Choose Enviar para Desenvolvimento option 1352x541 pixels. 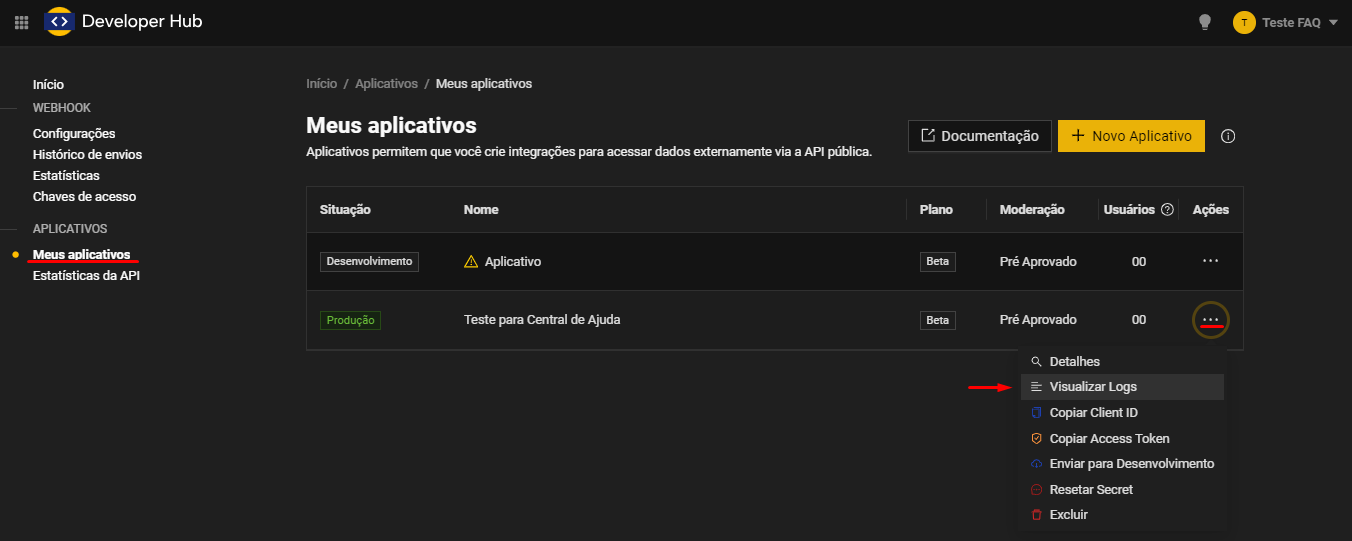click(1131, 464)
